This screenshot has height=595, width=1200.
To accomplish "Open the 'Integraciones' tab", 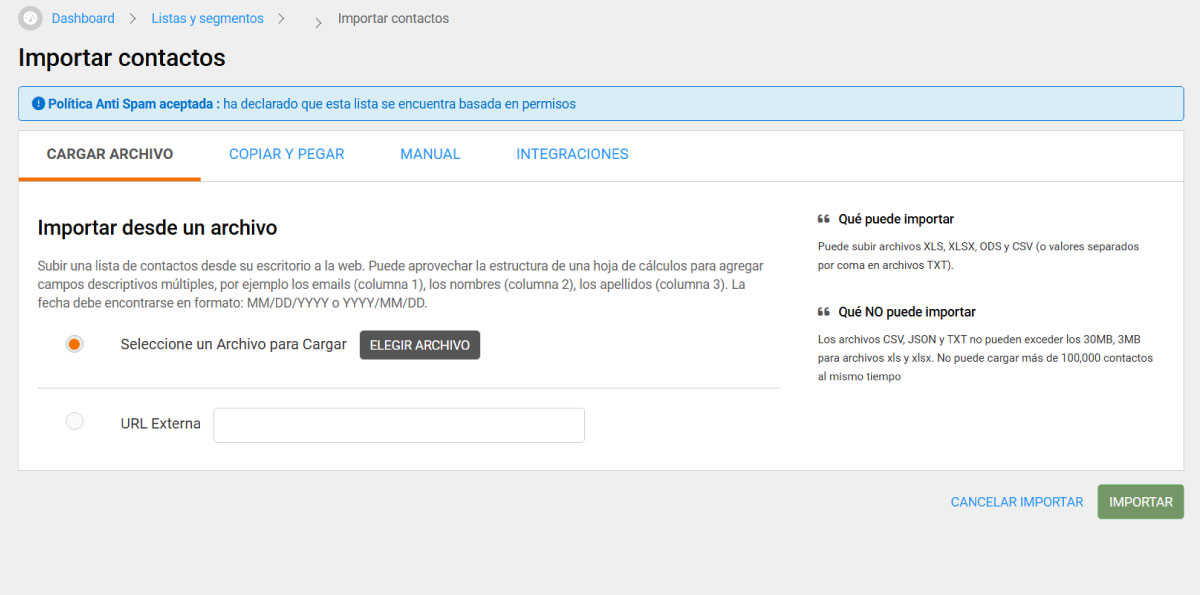I will click(572, 154).
